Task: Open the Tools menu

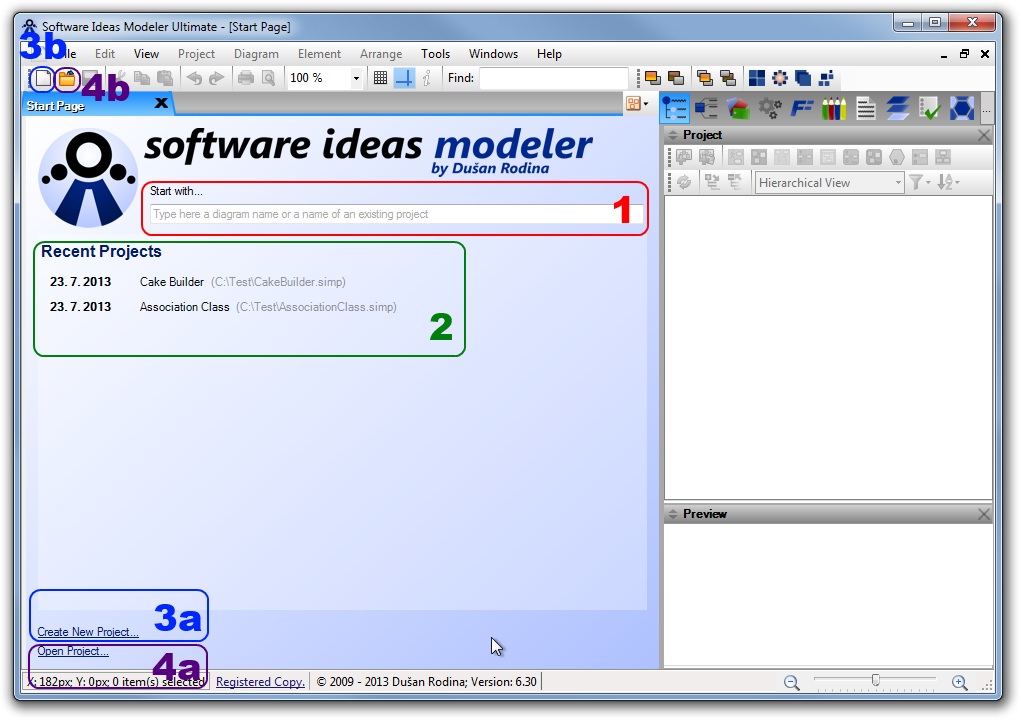Action: tap(436, 54)
